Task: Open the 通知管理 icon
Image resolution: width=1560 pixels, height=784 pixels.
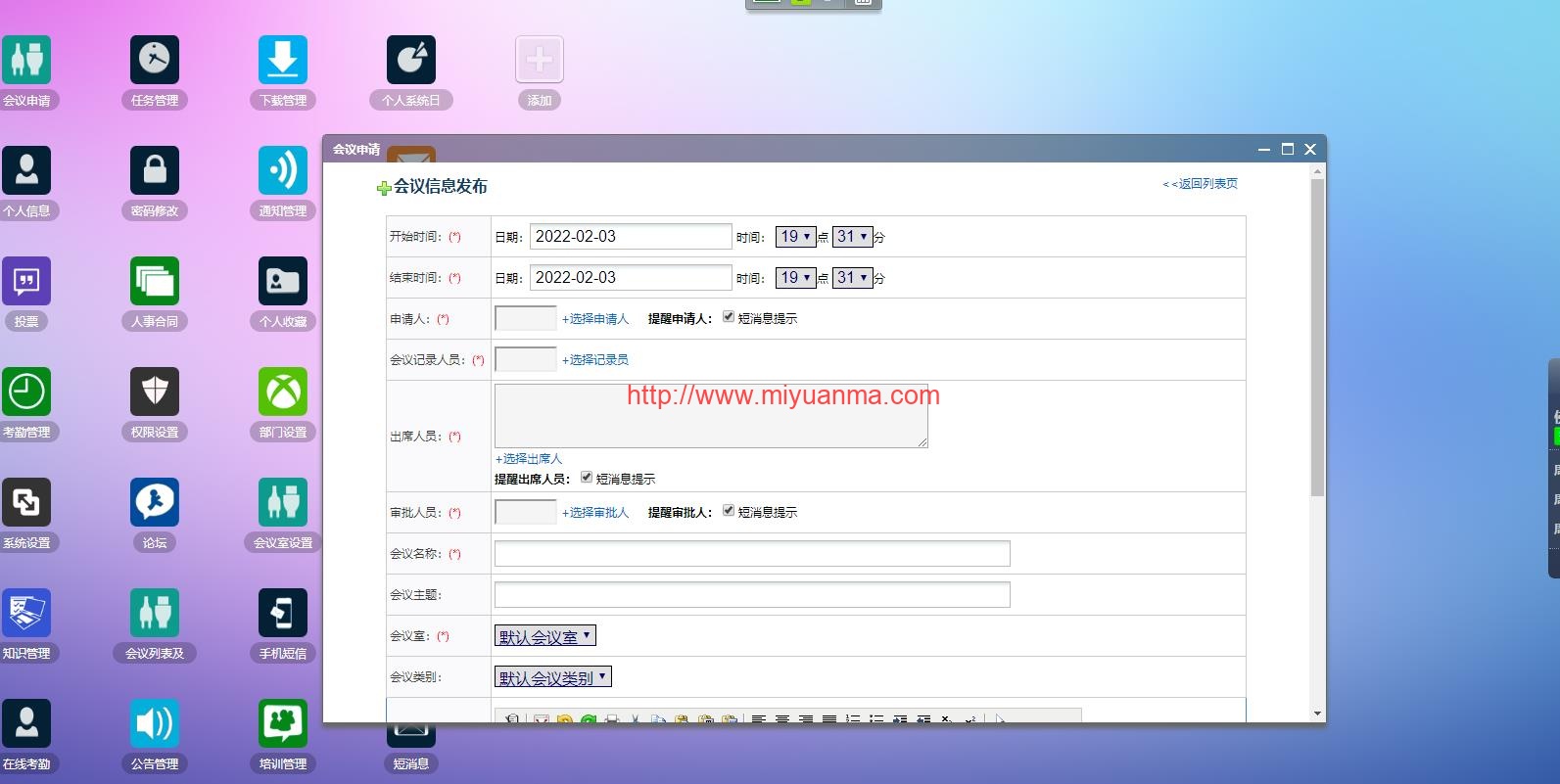Action: [x=283, y=170]
